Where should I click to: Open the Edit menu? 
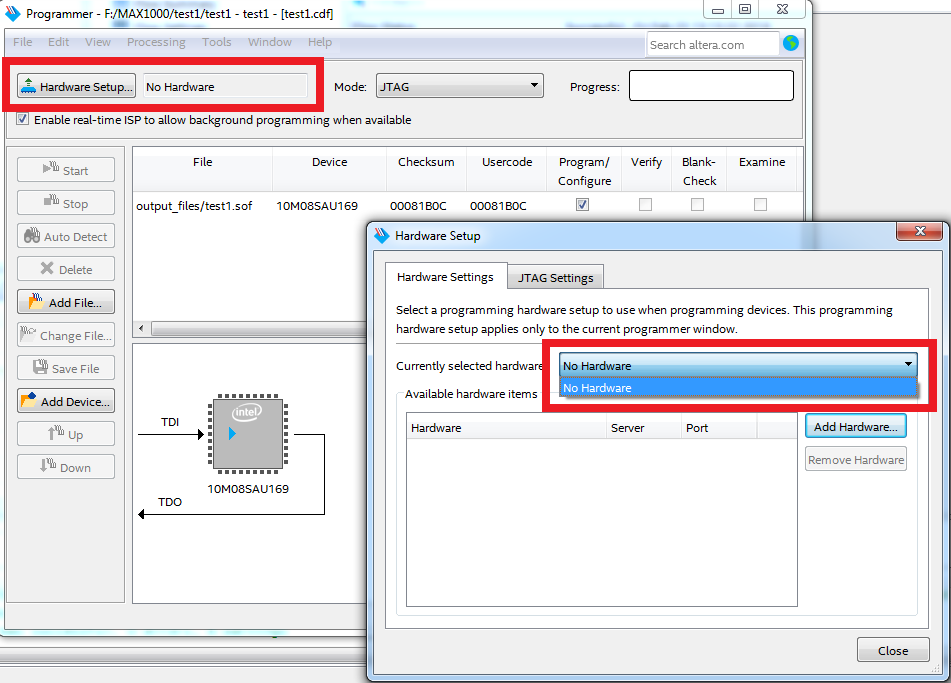(x=58, y=42)
